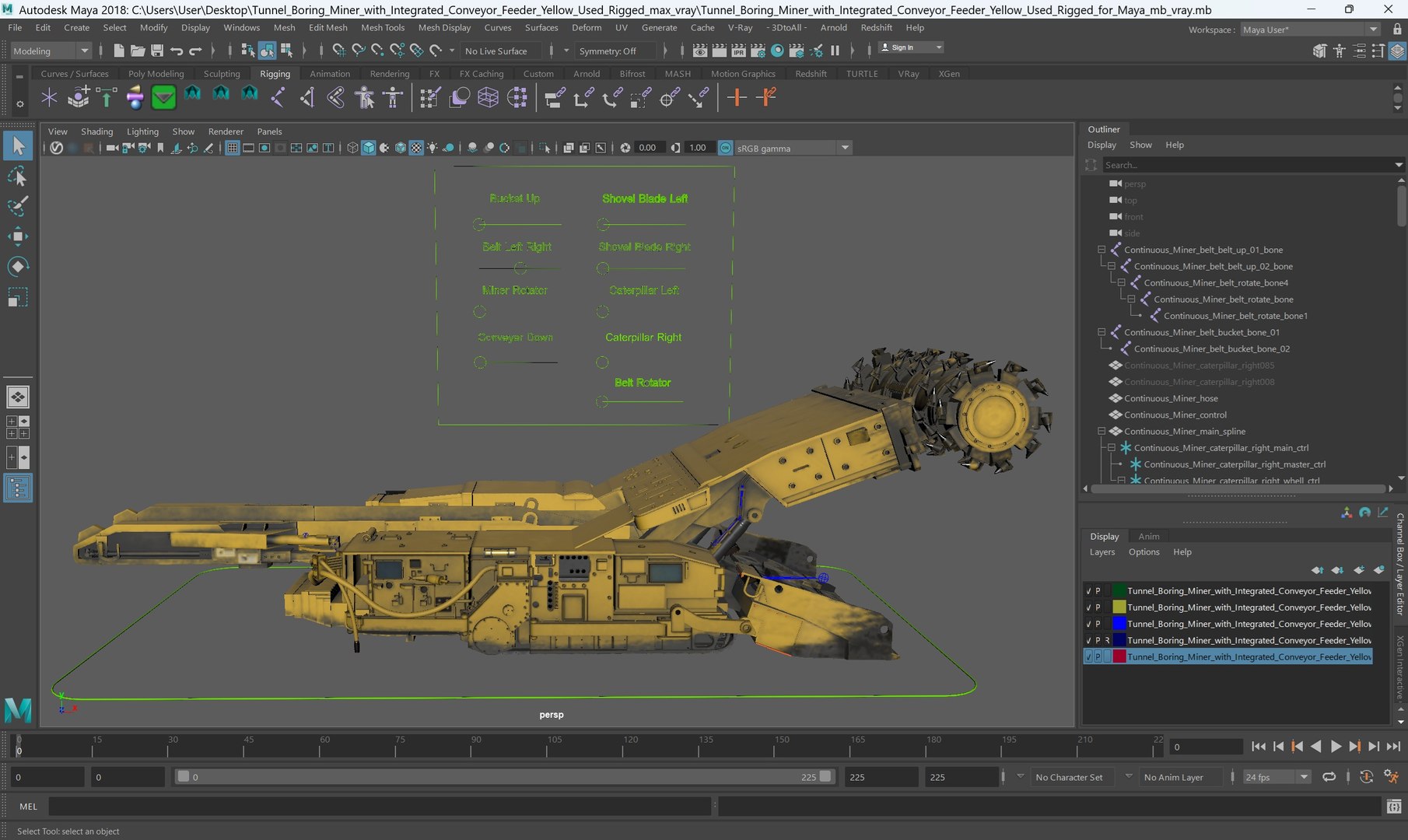
Task: Open viewport Shading menu
Action: pyautogui.click(x=96, y=131)
